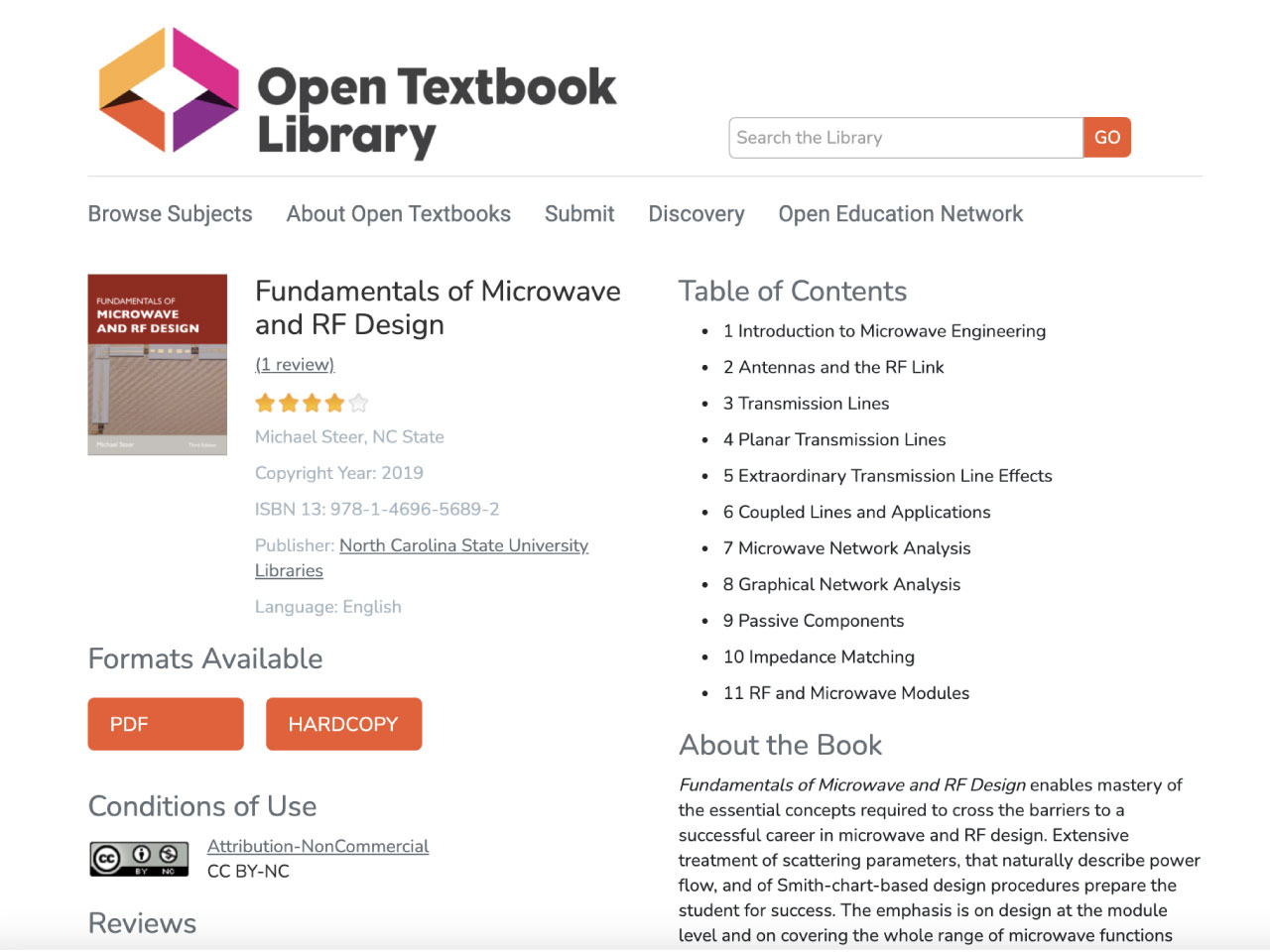Click the Table of Contents heading
This screenshot has height=952, width=1270.
(x=793, y=292)
